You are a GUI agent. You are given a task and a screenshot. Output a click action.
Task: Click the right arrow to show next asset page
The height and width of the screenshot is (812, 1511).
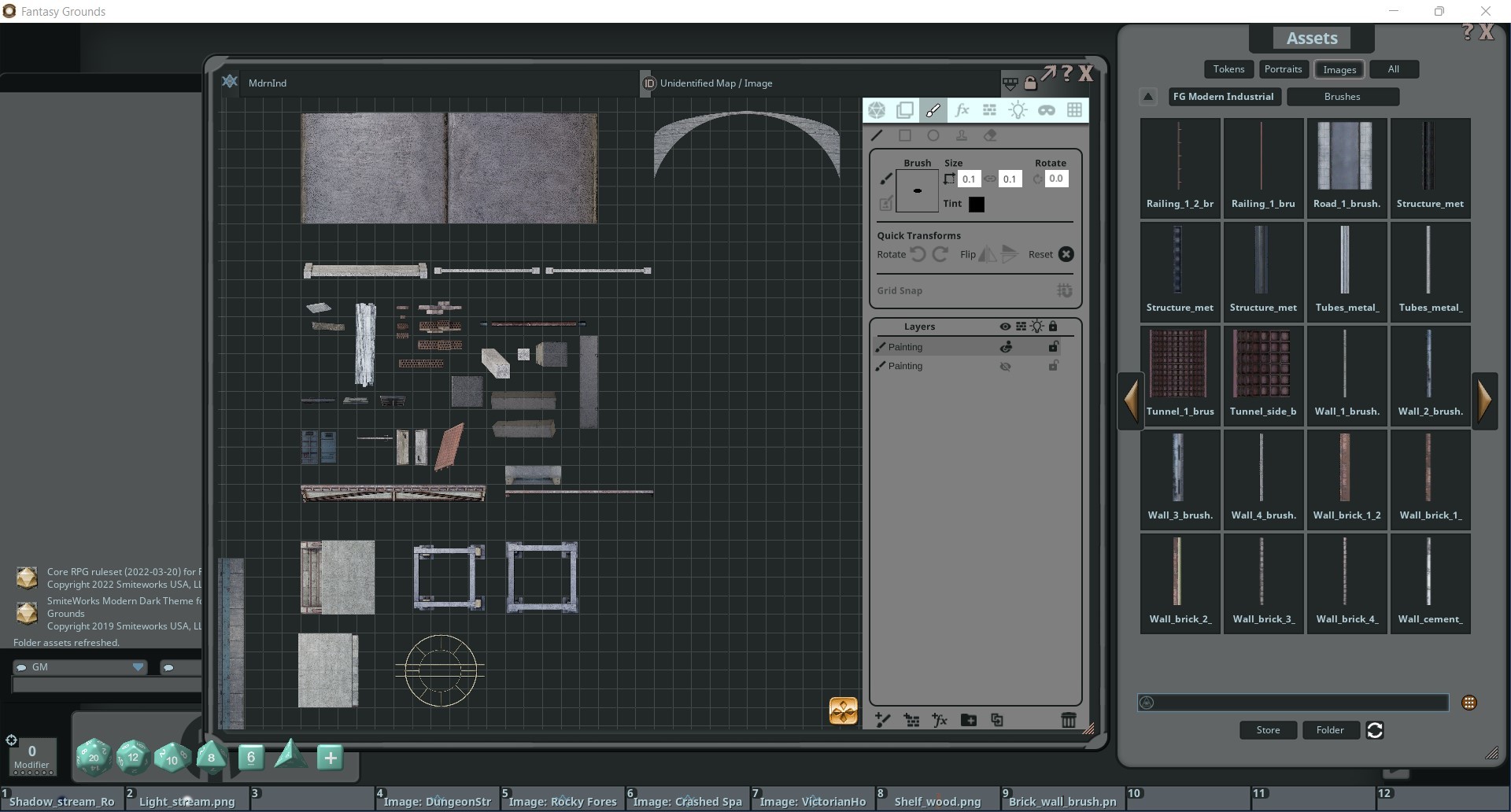pyautogui.click(x=1487, y=400)
